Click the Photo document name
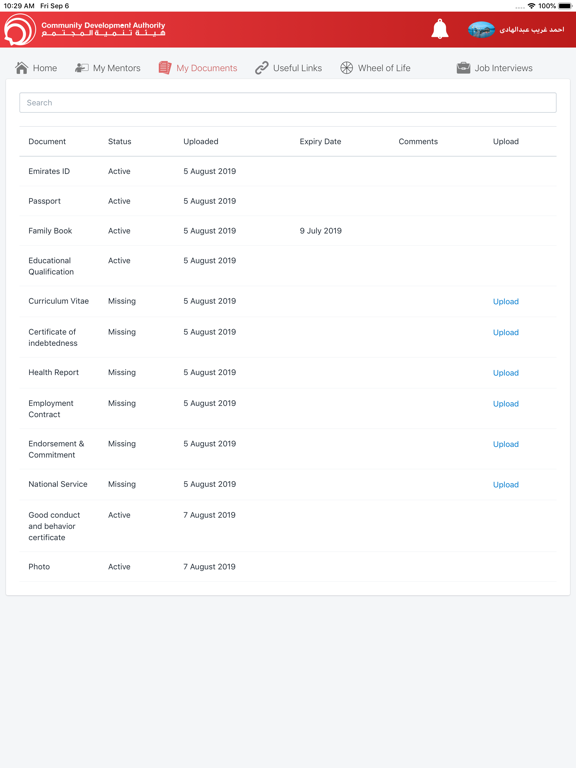 (x=39, y=567)
